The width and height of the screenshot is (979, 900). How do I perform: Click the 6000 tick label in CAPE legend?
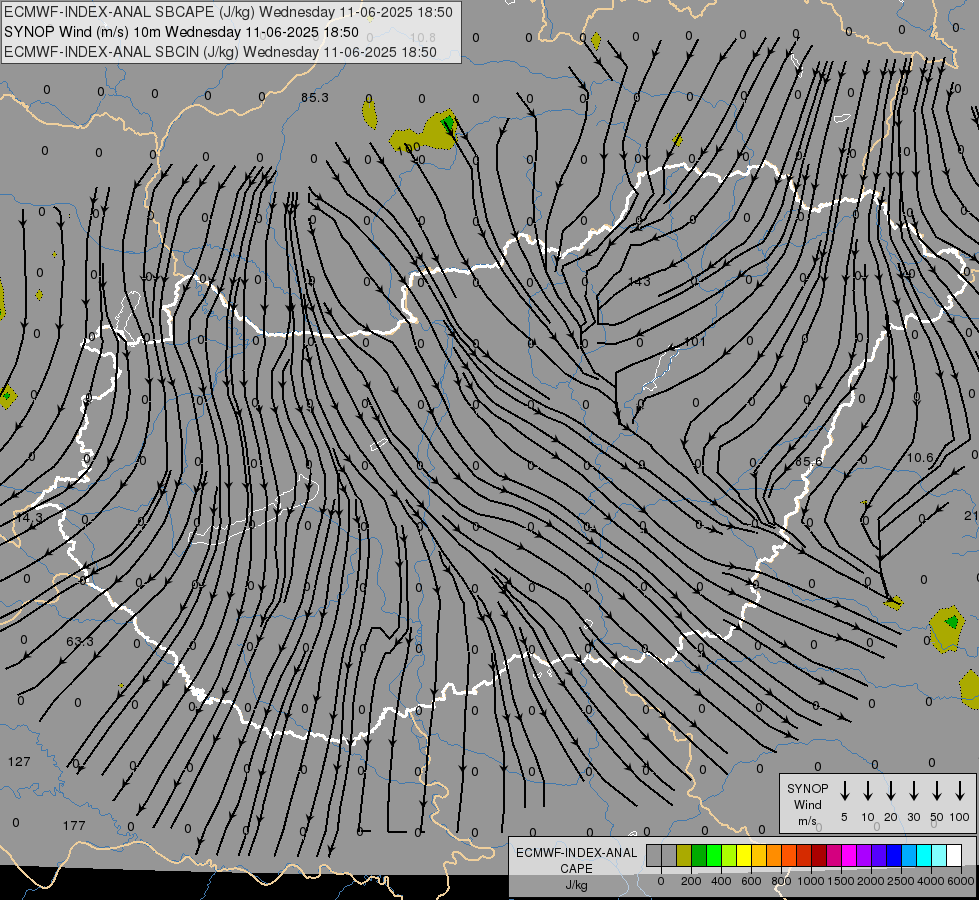point(960,881)
